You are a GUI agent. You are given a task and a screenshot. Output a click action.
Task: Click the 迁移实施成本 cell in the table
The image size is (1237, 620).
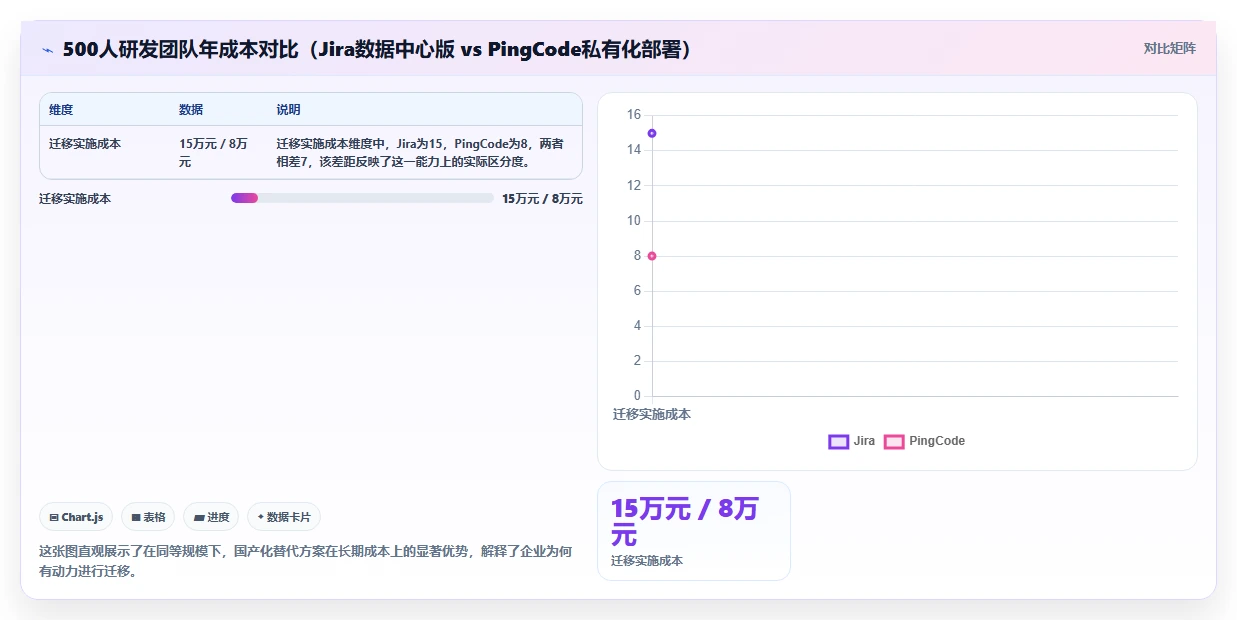click(x=85, y=144)
